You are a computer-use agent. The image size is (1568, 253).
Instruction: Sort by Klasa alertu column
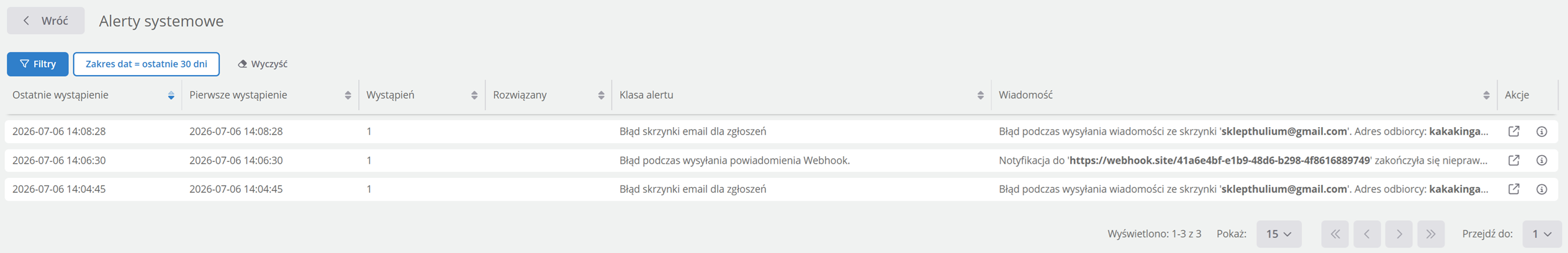(x=980, y=95)
